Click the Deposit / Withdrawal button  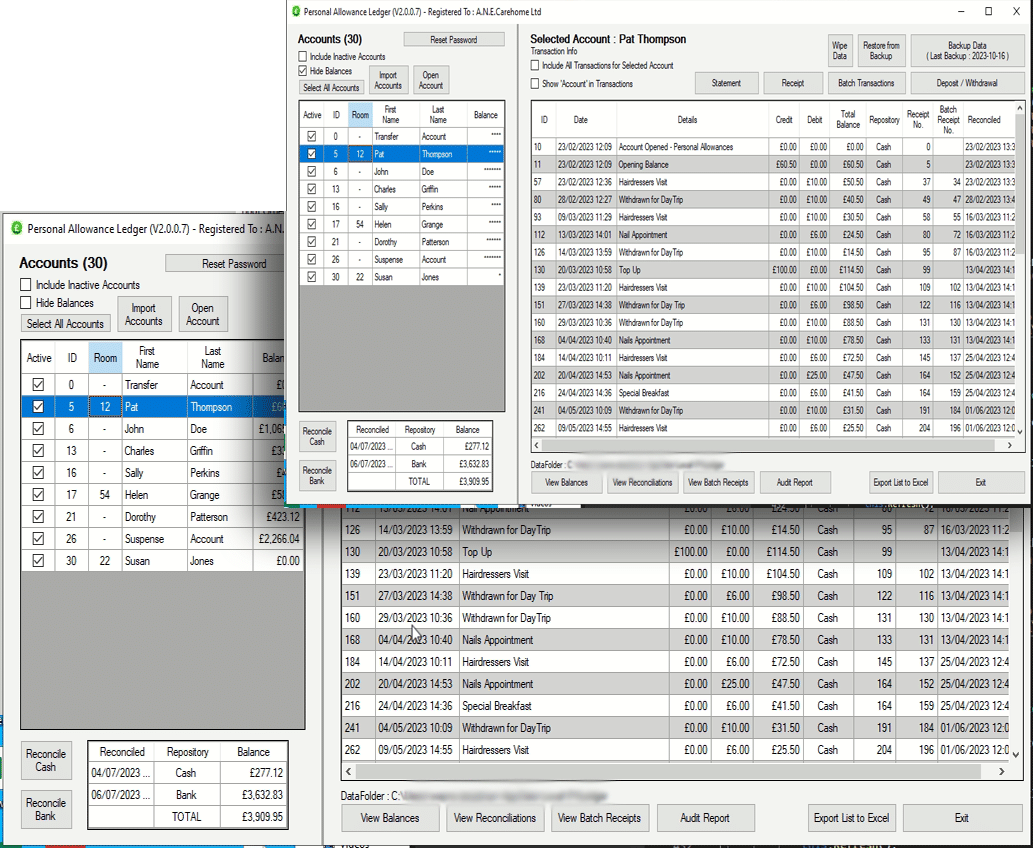pos(966,83)
